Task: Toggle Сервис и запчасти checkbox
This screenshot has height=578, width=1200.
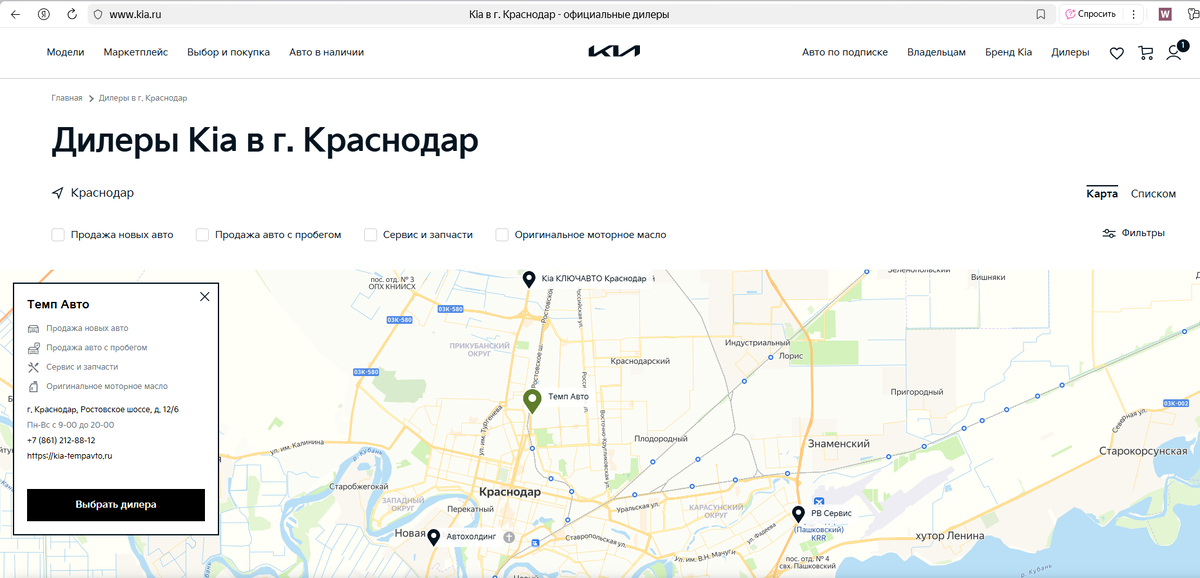Action: point(371,235)
